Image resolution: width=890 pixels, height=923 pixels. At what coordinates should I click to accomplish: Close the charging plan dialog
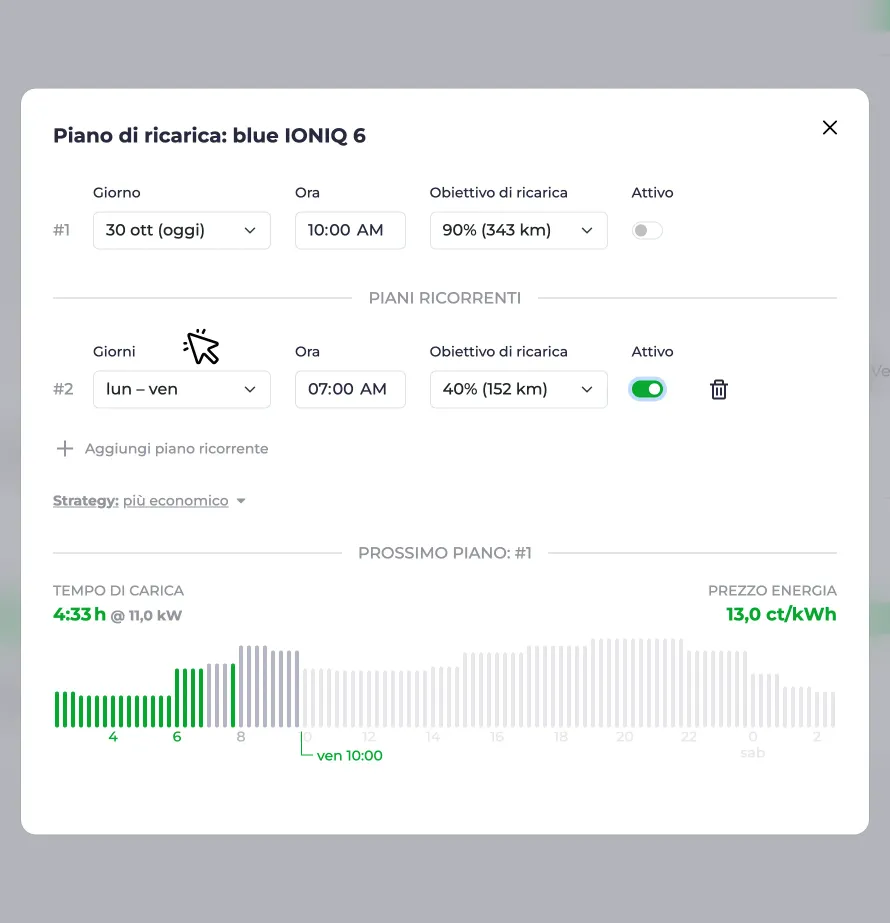[829, 128]
